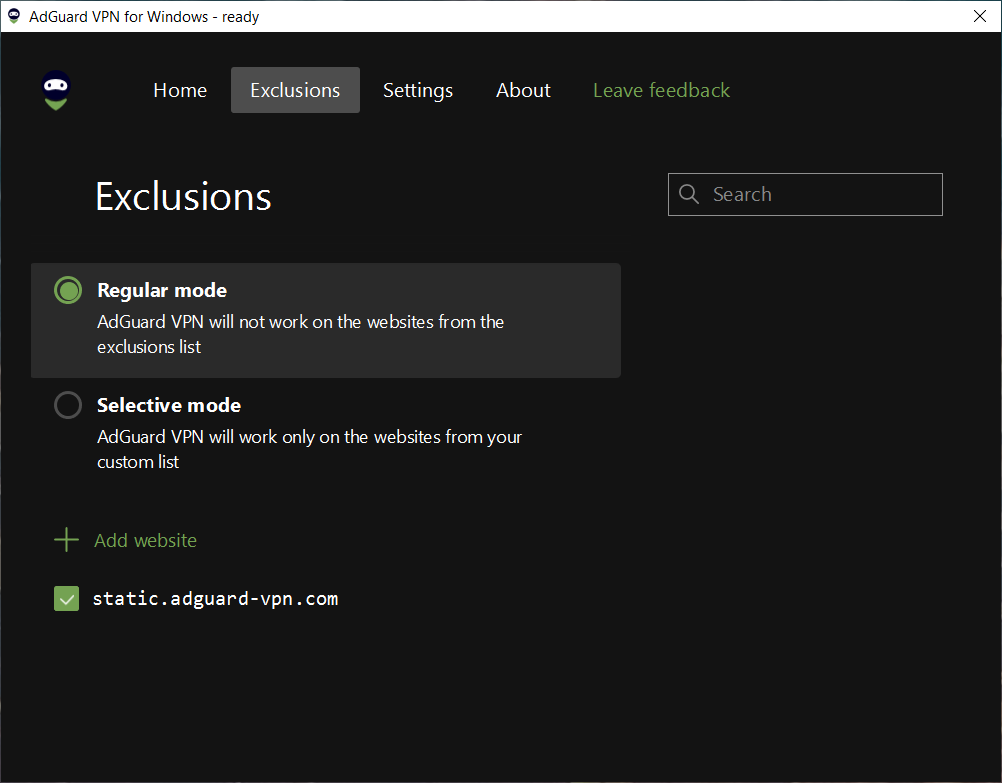
Task: Switch to the Exclusions tab
Action: point(295,91)
